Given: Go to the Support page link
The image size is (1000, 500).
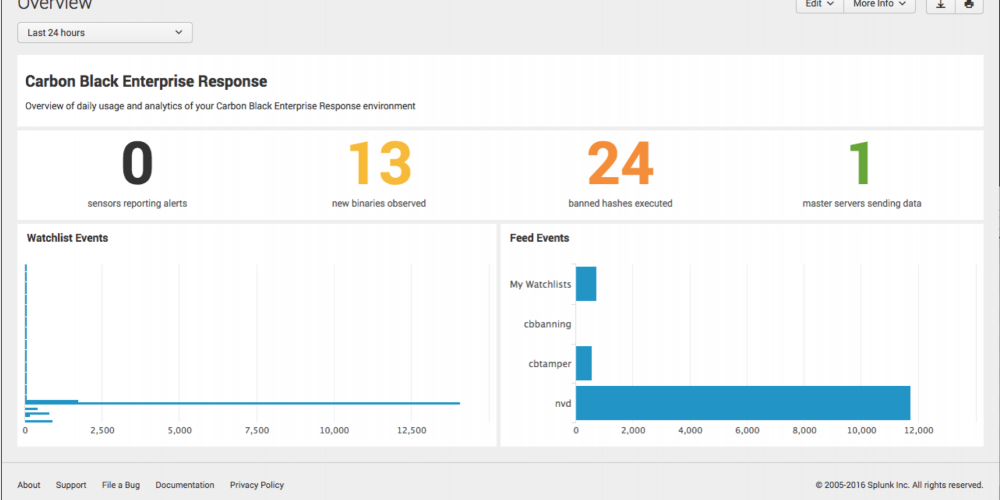Looking at the screenshot, I should click(71, 485).
